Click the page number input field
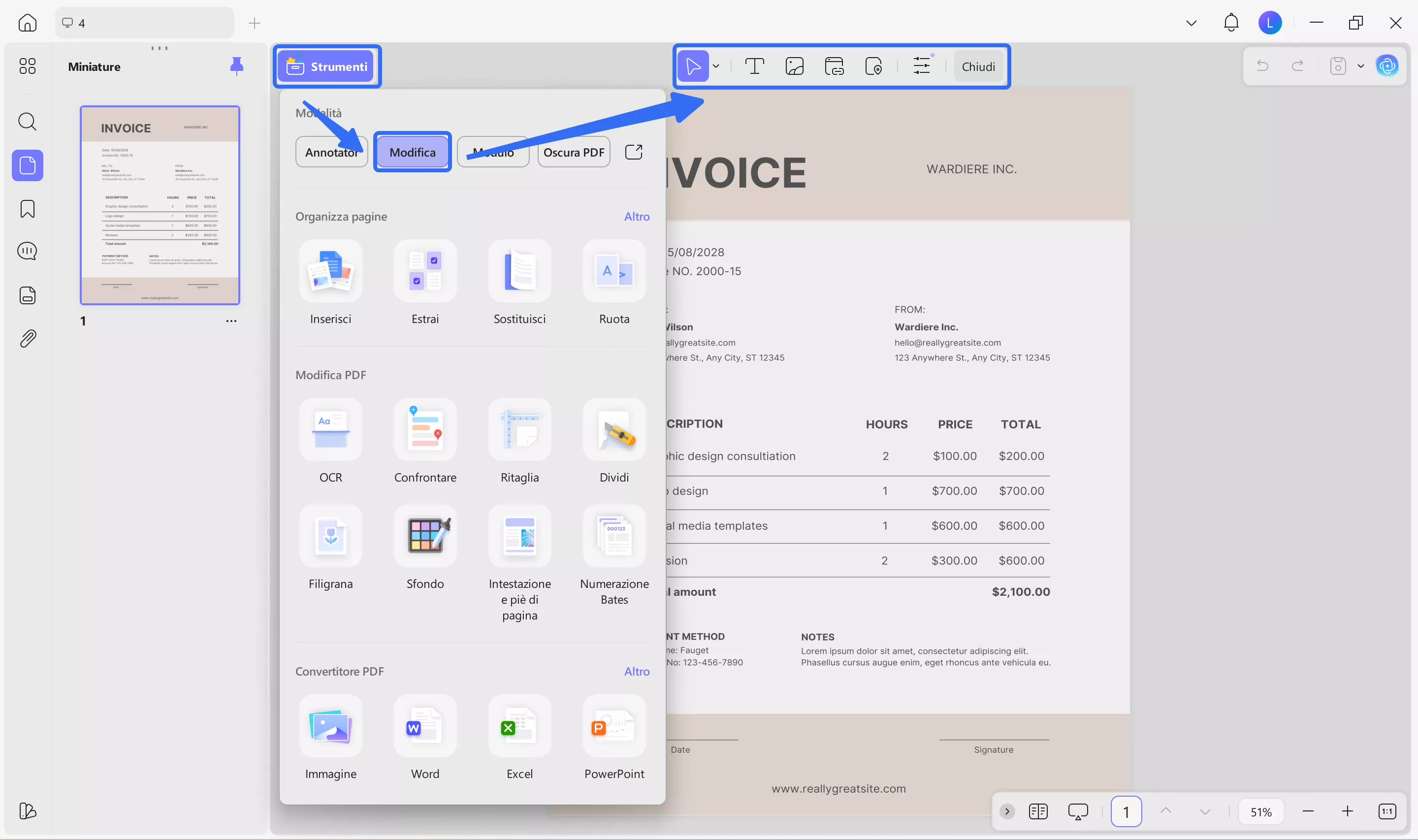1418x840 pixels. pos(1126,811)
